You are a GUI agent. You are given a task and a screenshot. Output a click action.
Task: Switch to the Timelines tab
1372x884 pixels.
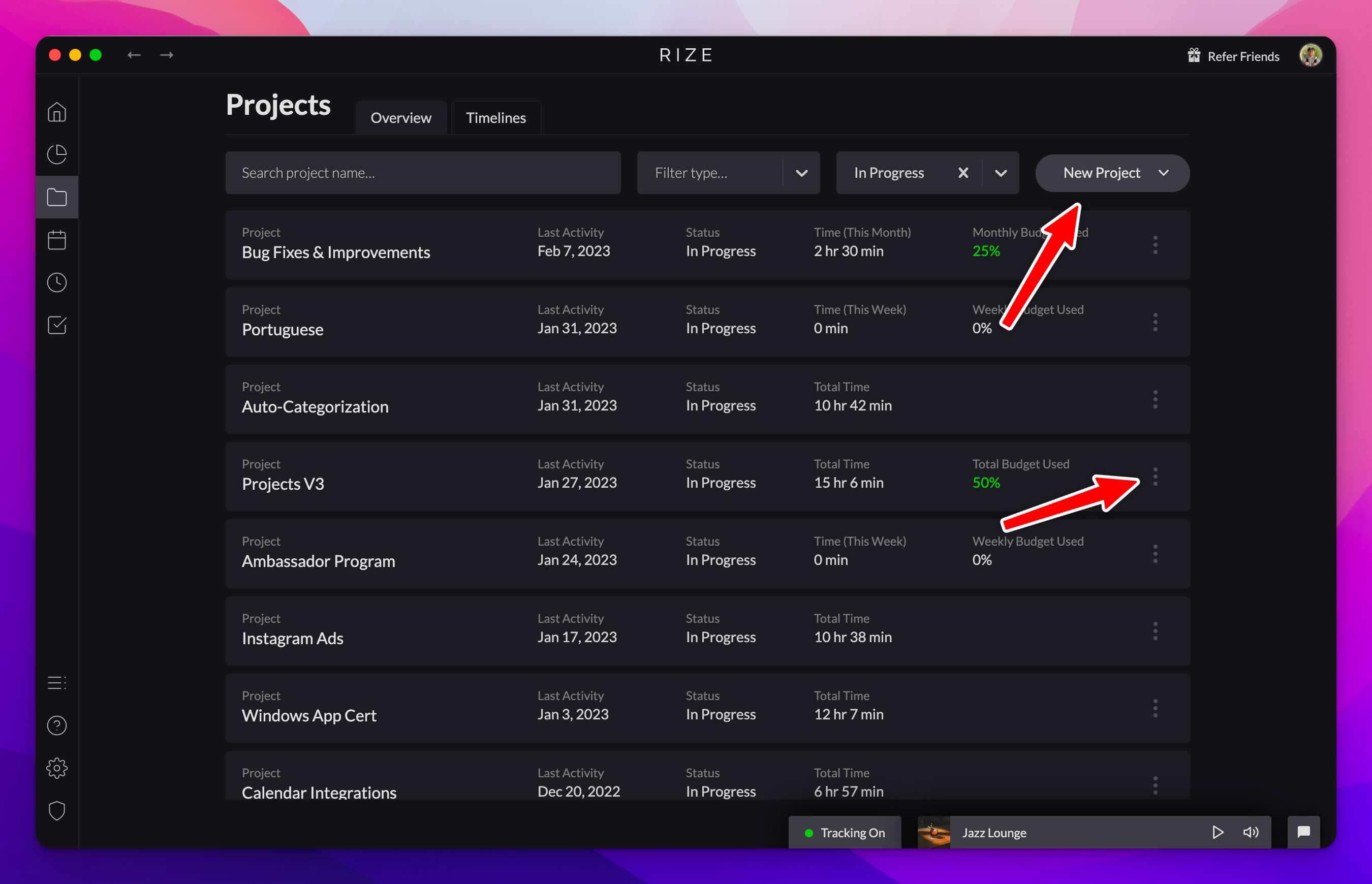496,118
